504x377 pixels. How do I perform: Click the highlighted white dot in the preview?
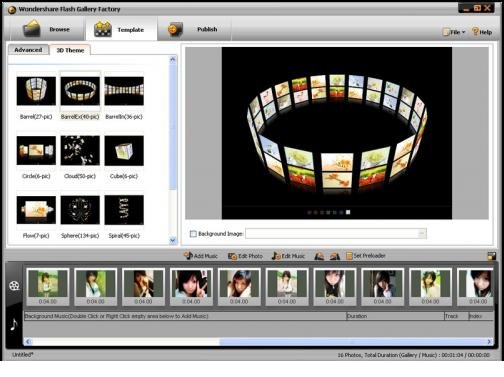coord(348,212)
